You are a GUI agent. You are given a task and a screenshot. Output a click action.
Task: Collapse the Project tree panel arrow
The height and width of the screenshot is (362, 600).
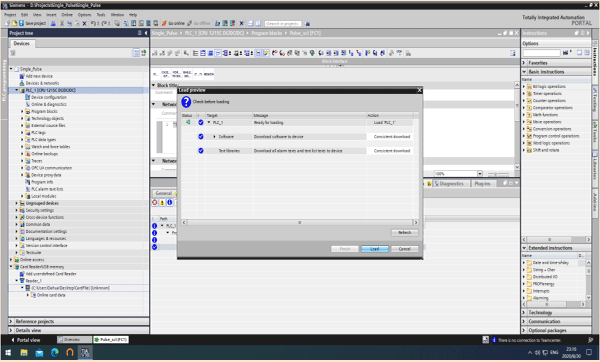146,33
